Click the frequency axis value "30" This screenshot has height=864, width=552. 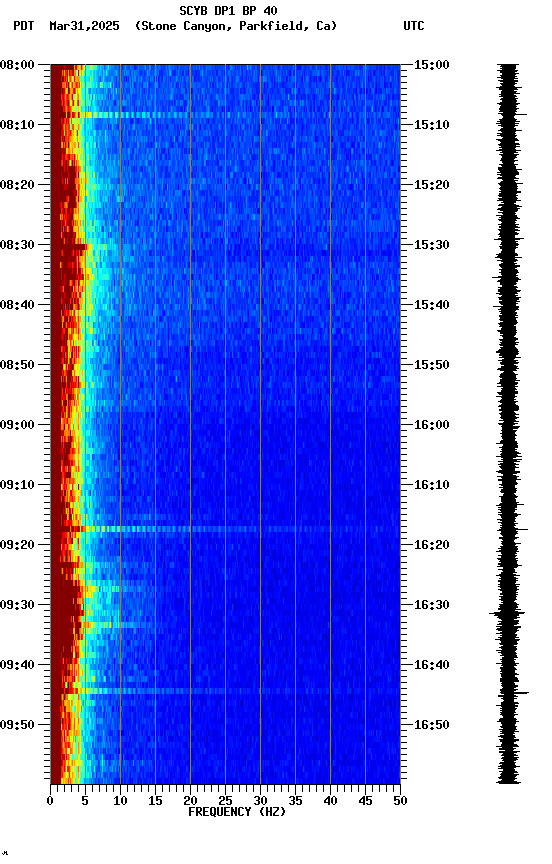pyautogui.click(x=260, y=801)
